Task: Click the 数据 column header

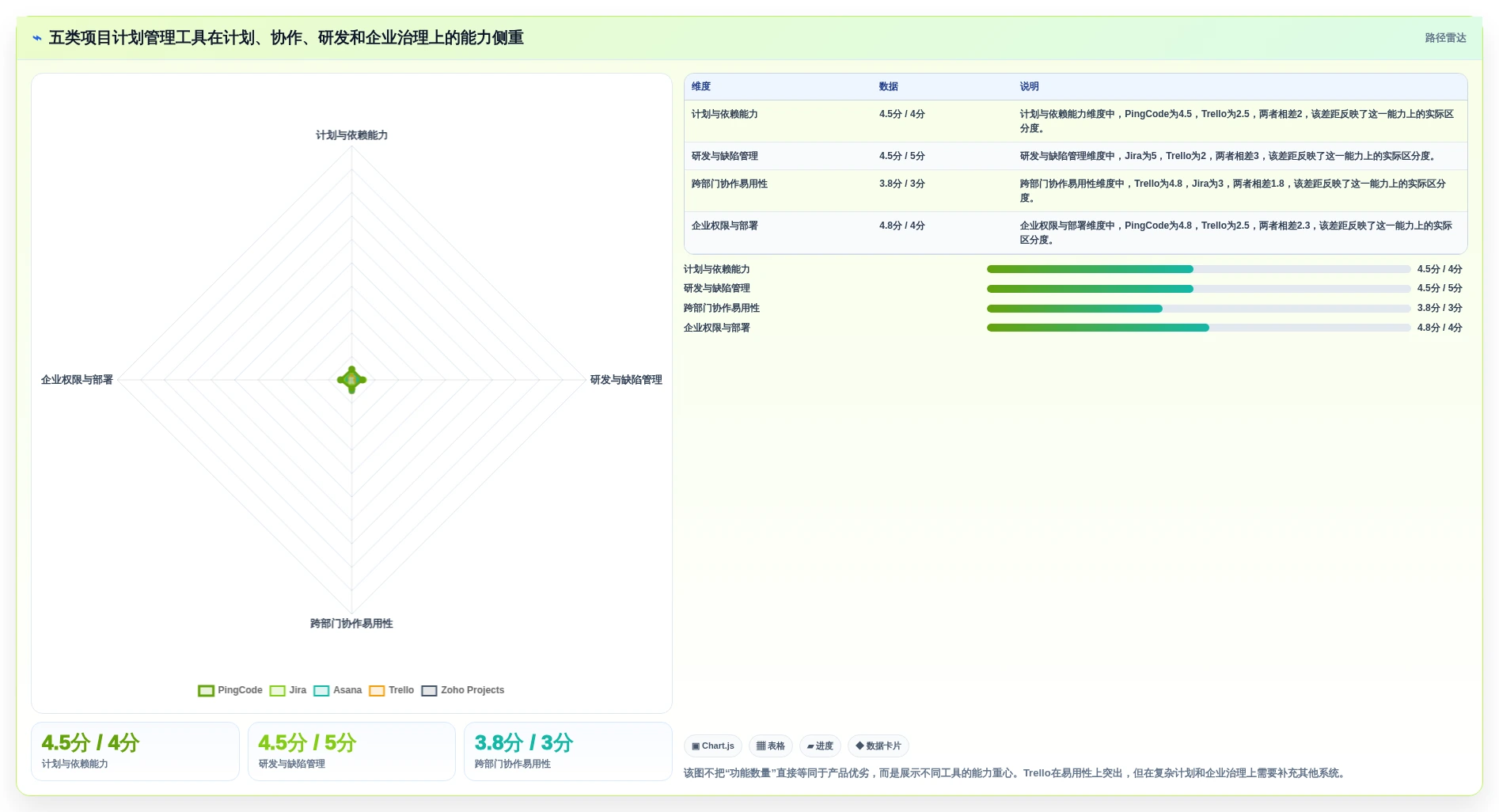Action: click(x=889, y=86)
